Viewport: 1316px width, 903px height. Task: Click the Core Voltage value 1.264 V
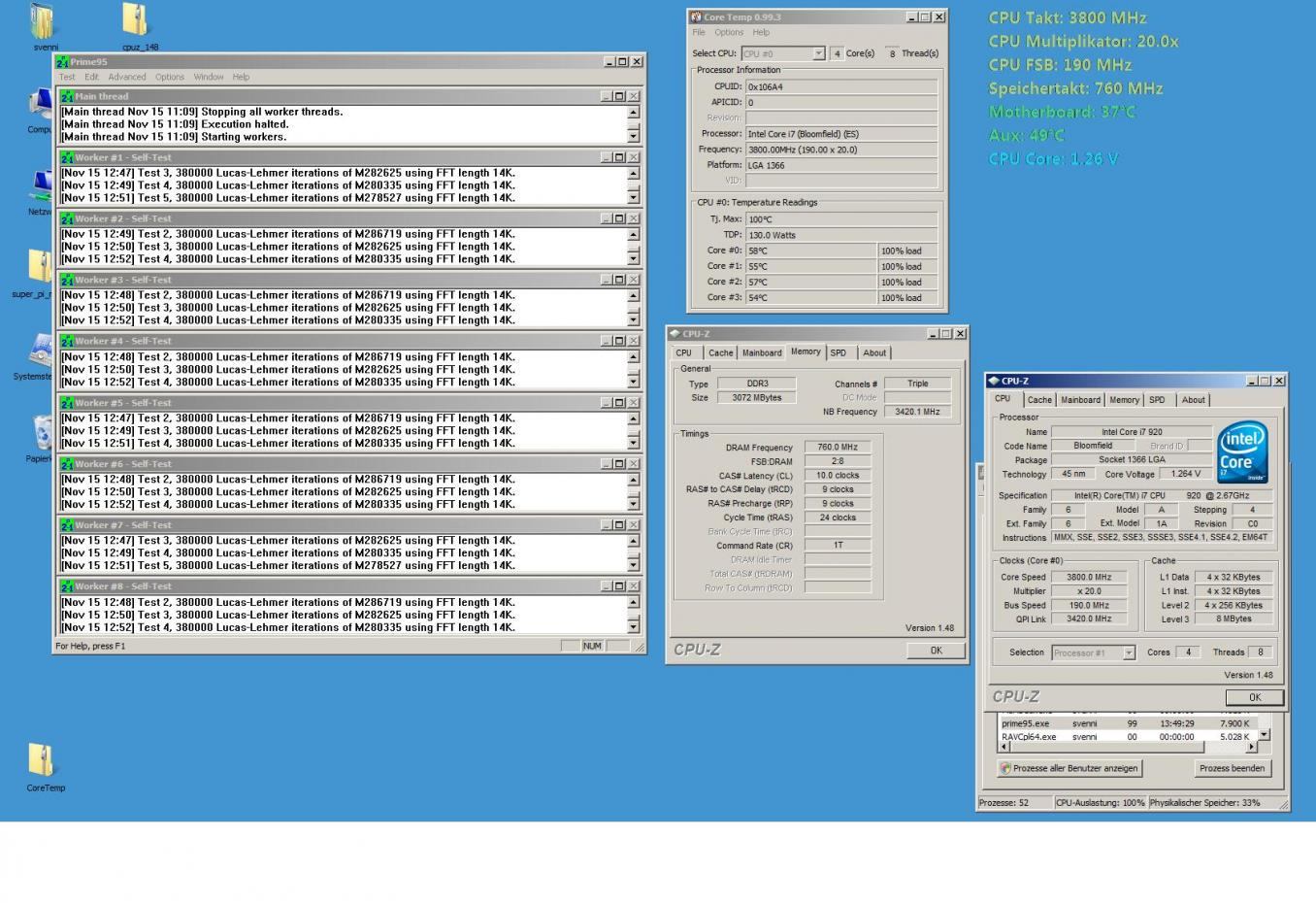pos(1185,474)
